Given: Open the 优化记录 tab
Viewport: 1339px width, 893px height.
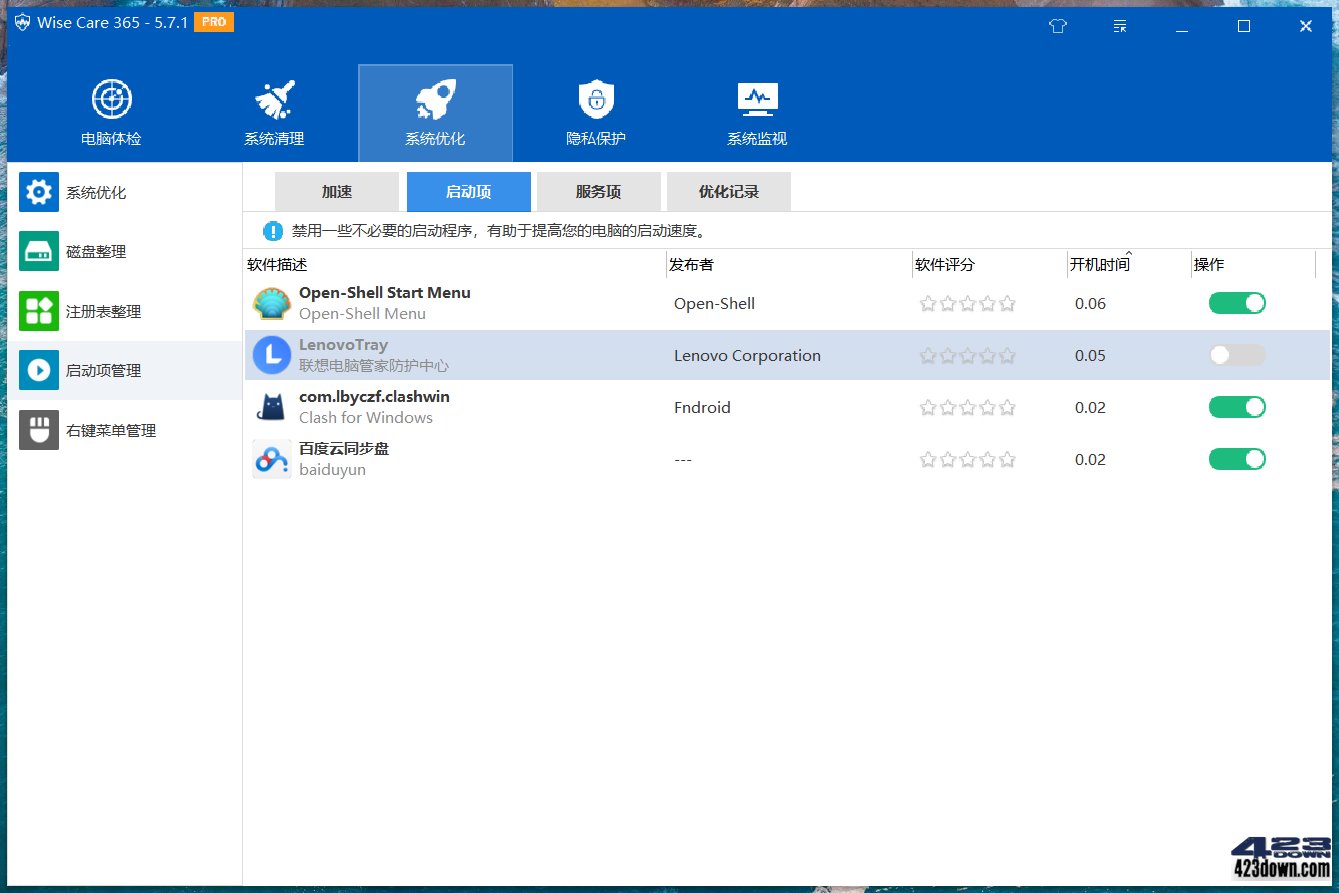Looking at the screenshot, I should tap(728, 191).
